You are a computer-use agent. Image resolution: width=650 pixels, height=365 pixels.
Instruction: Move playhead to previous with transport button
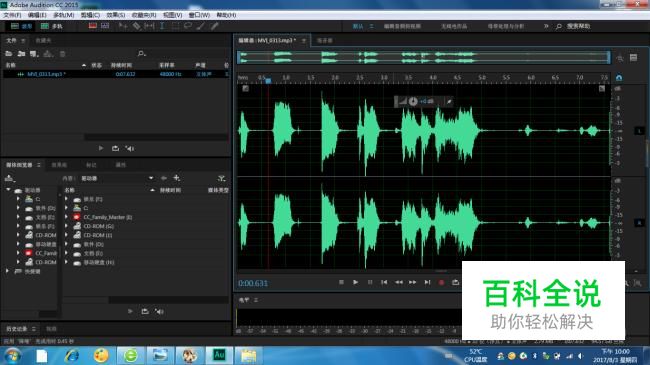point(384,282)
